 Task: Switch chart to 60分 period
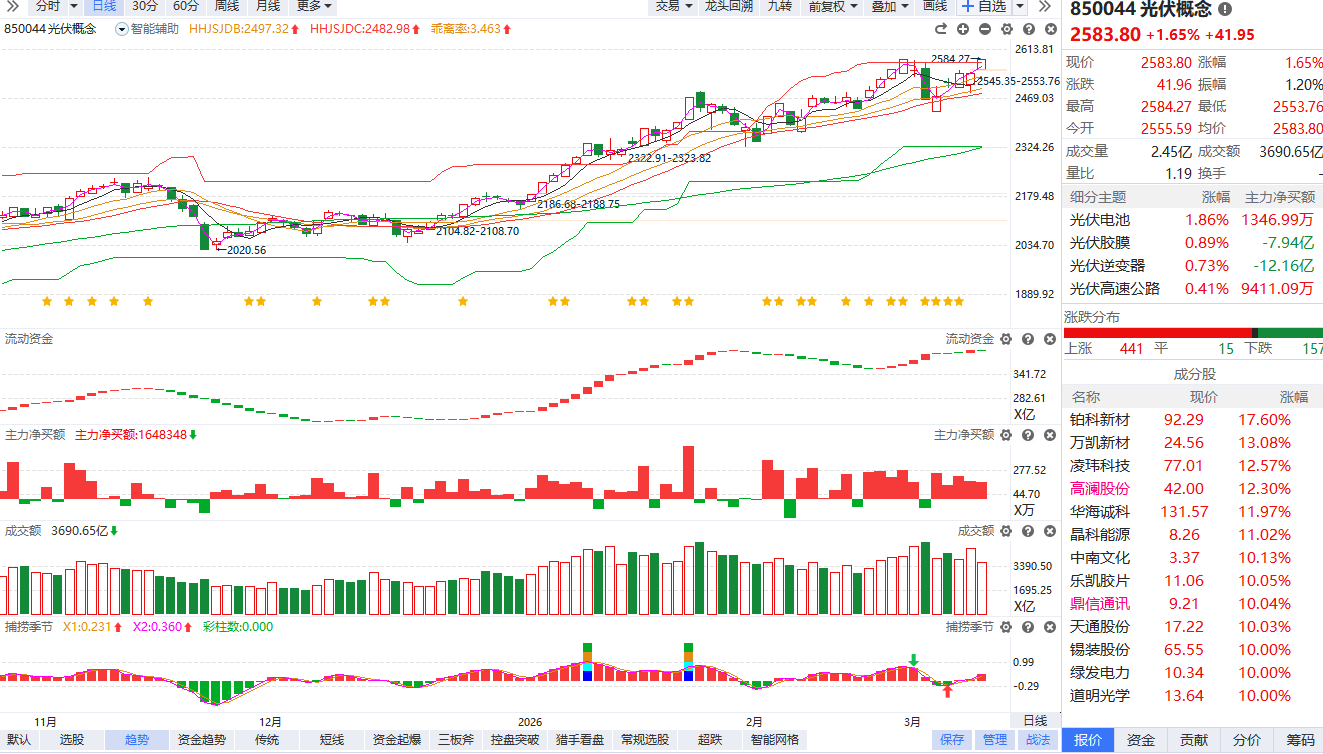[186, 6]
